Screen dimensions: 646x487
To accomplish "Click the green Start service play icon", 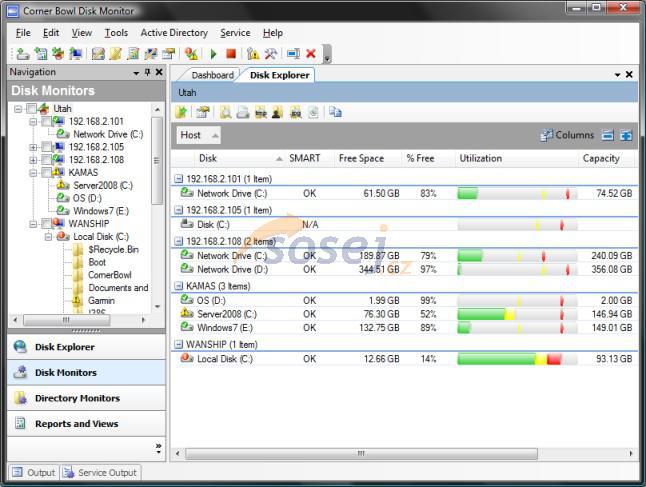I will 213,54.
